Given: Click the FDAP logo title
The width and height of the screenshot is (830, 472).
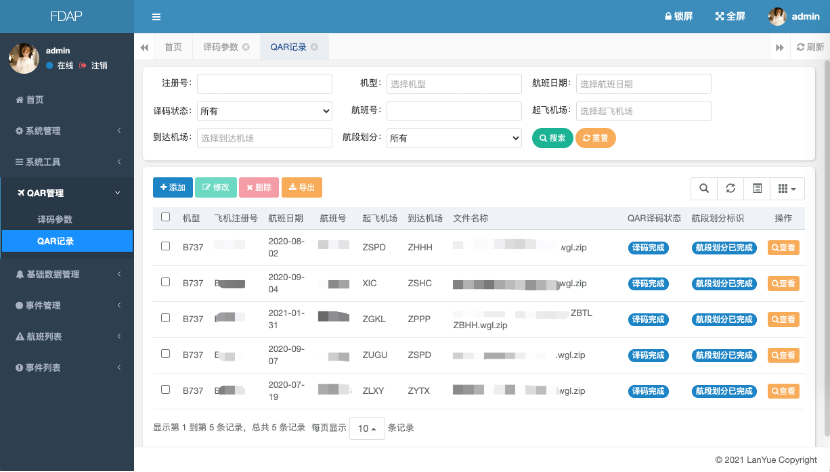Looking at the screenshot, I should coord(66,16).
